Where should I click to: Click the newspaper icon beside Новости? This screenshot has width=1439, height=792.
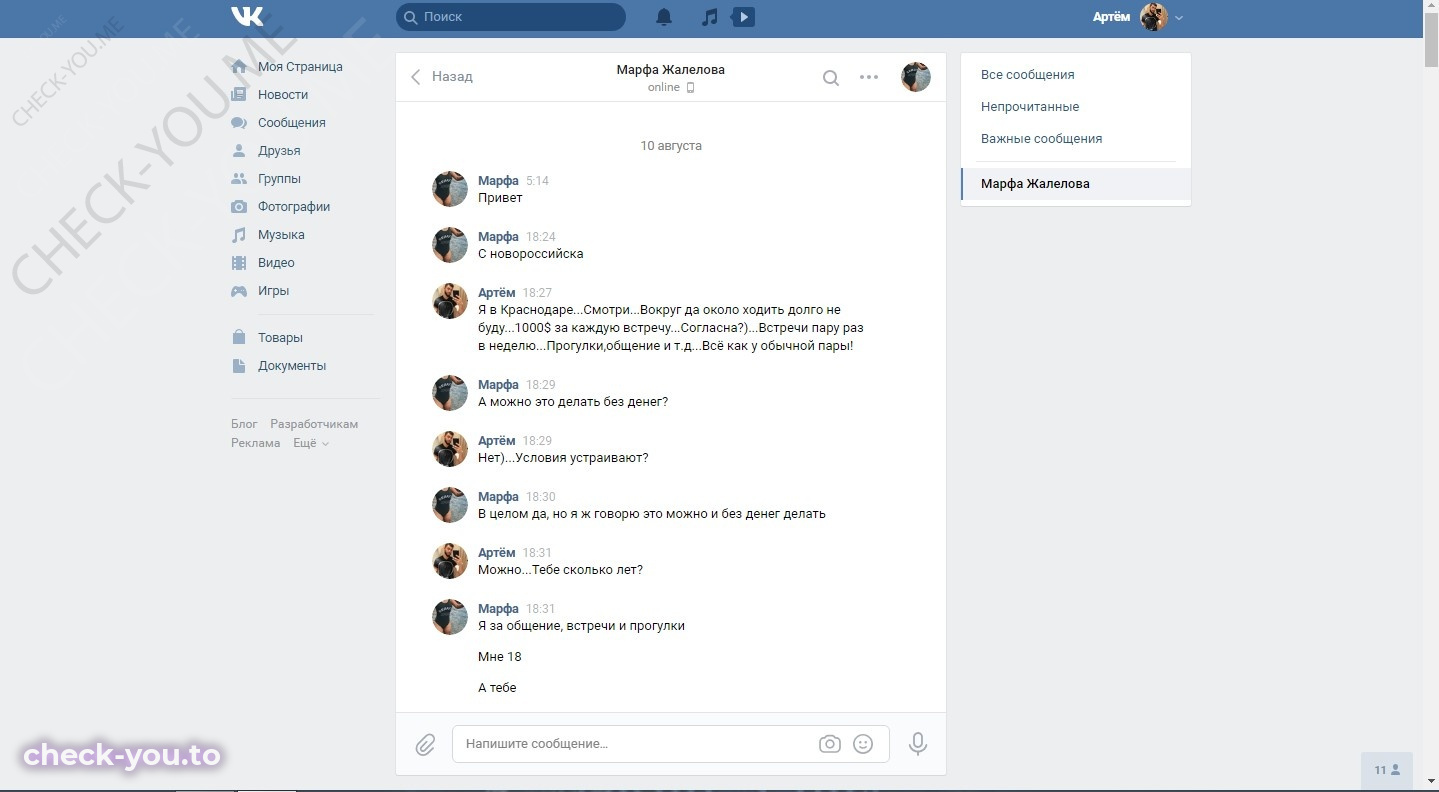(239, 95)
